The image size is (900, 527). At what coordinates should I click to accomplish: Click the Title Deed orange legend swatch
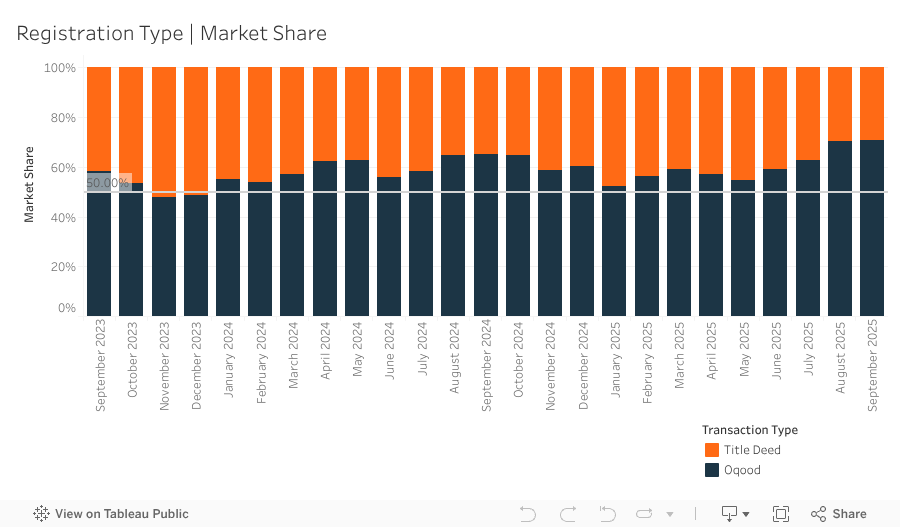coord(712,450)
